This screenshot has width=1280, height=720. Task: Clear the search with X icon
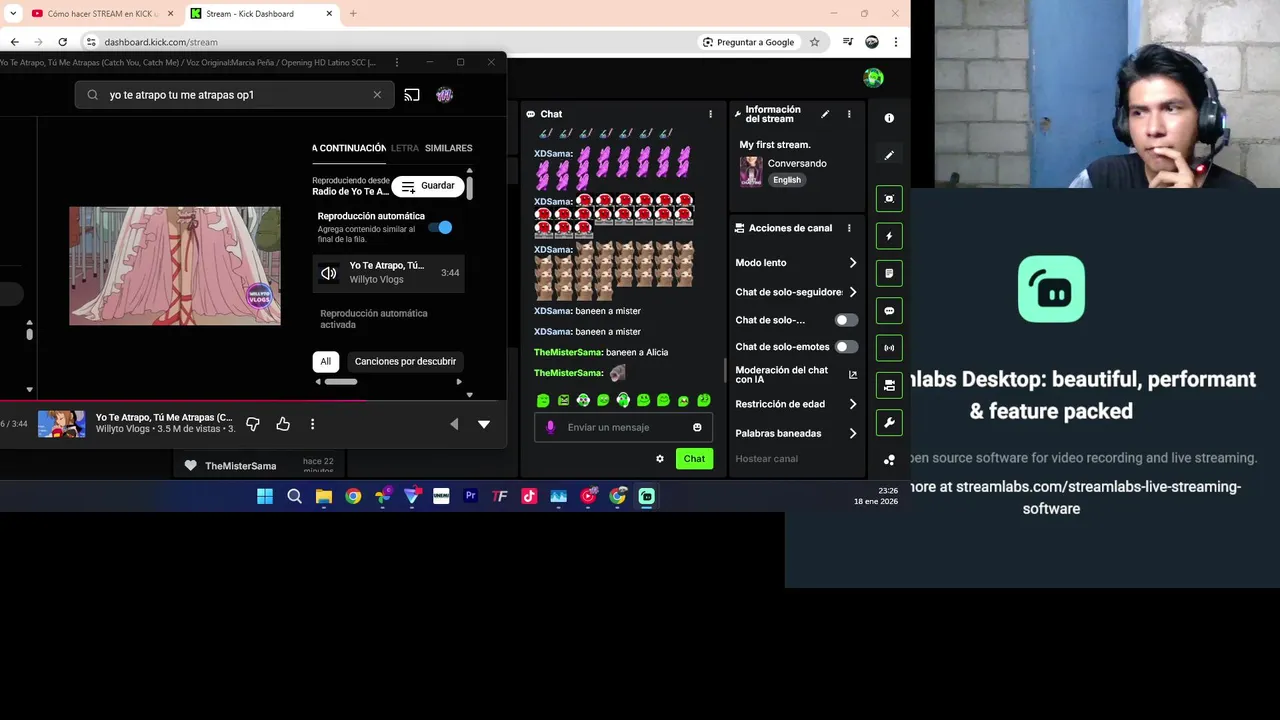pyautogui.click(x=377, y=95)
